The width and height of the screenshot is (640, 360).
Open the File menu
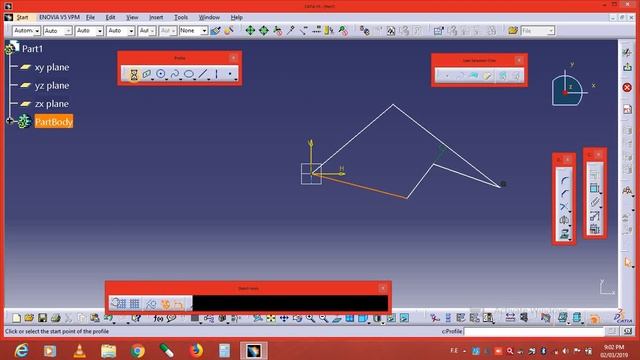tap(90, 18)
